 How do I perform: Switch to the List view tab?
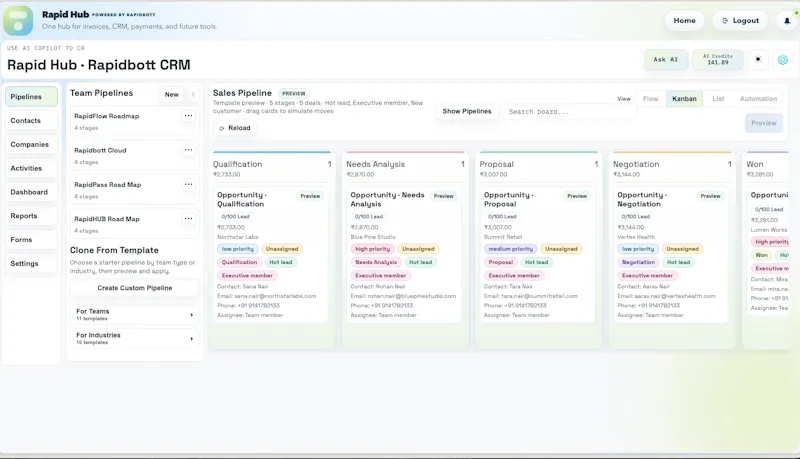[x=718, y=99]
